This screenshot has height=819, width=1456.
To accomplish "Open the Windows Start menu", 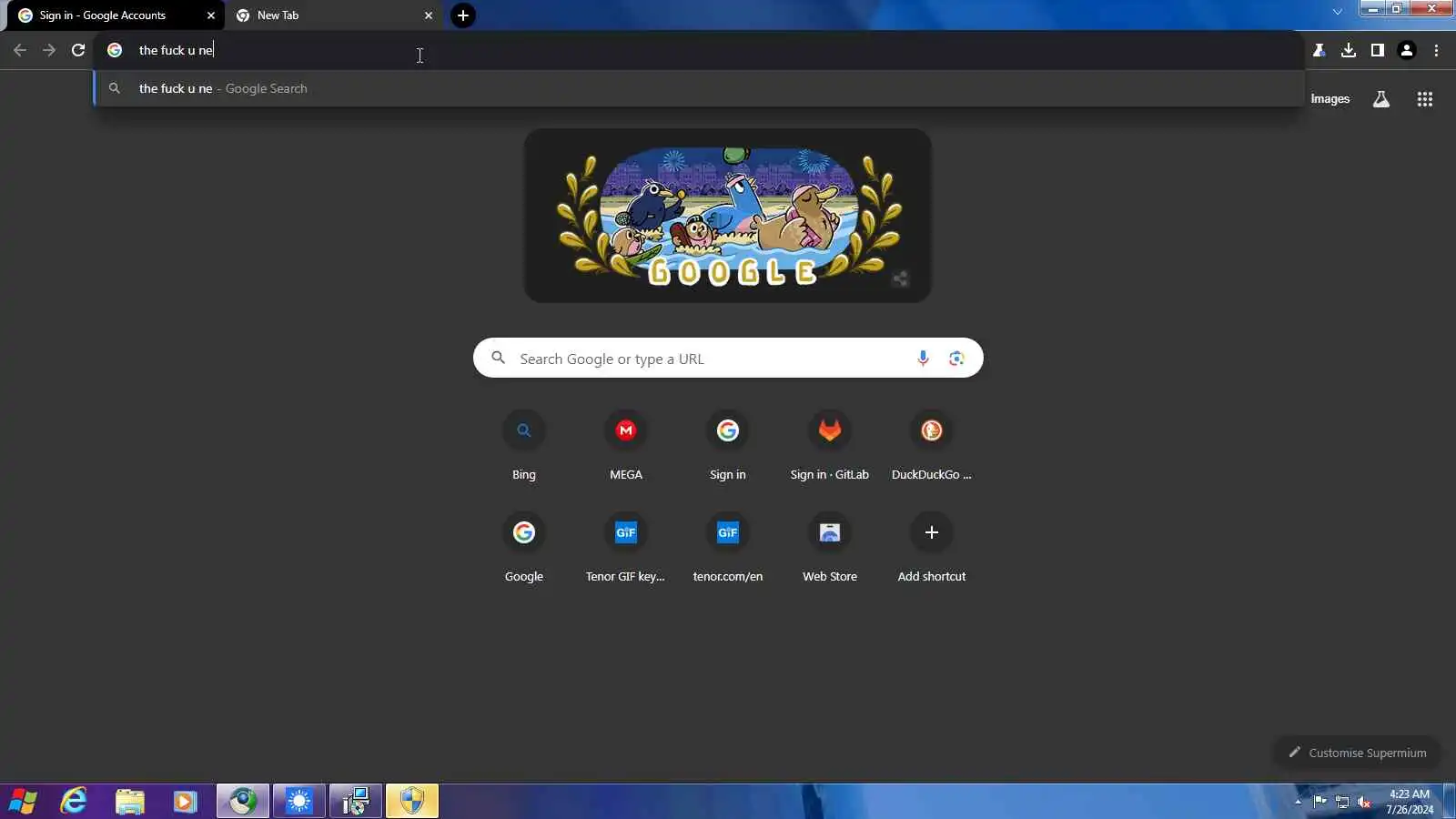I will (x=23, y=802).
